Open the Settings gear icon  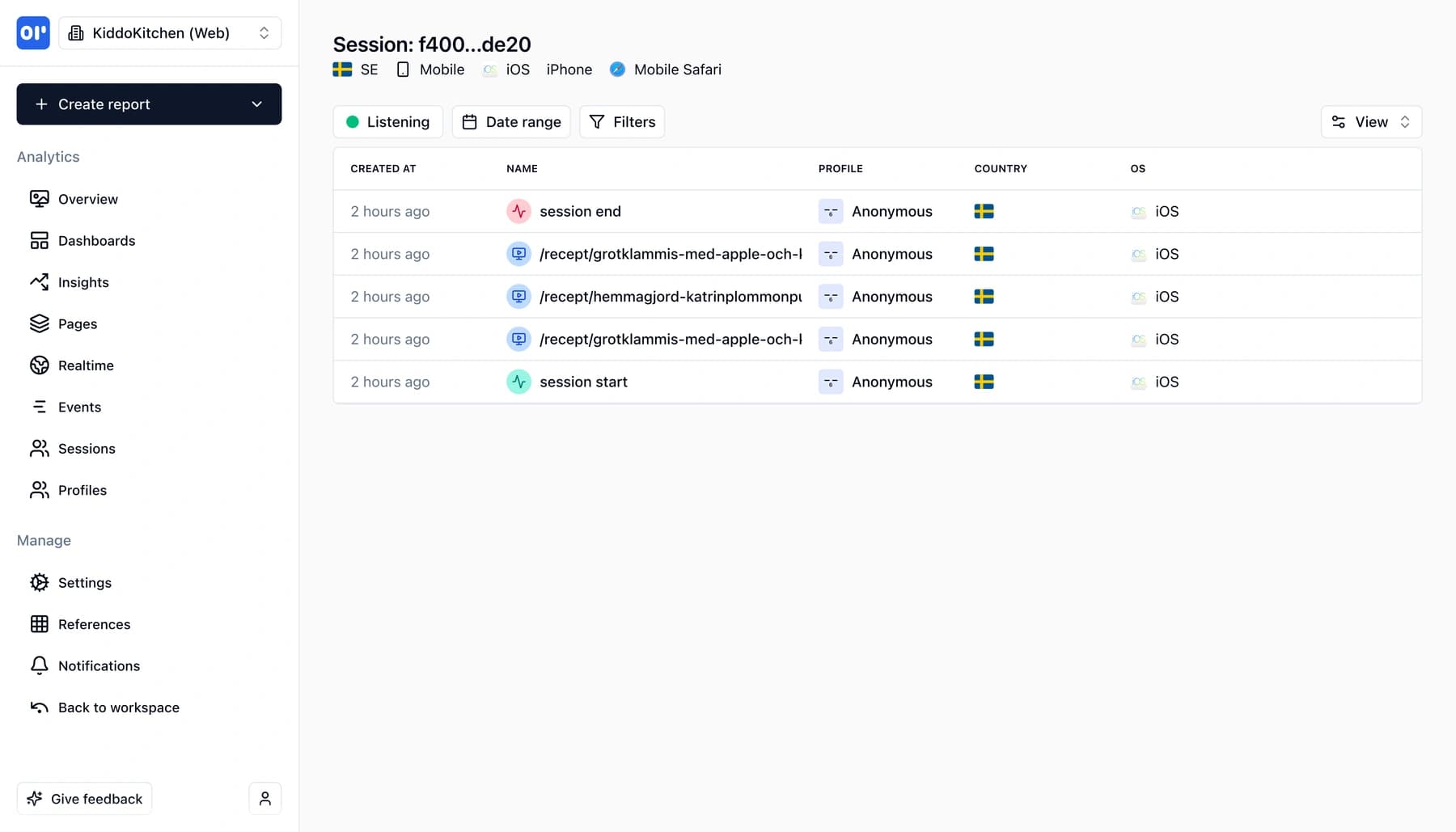click(40, 582)
